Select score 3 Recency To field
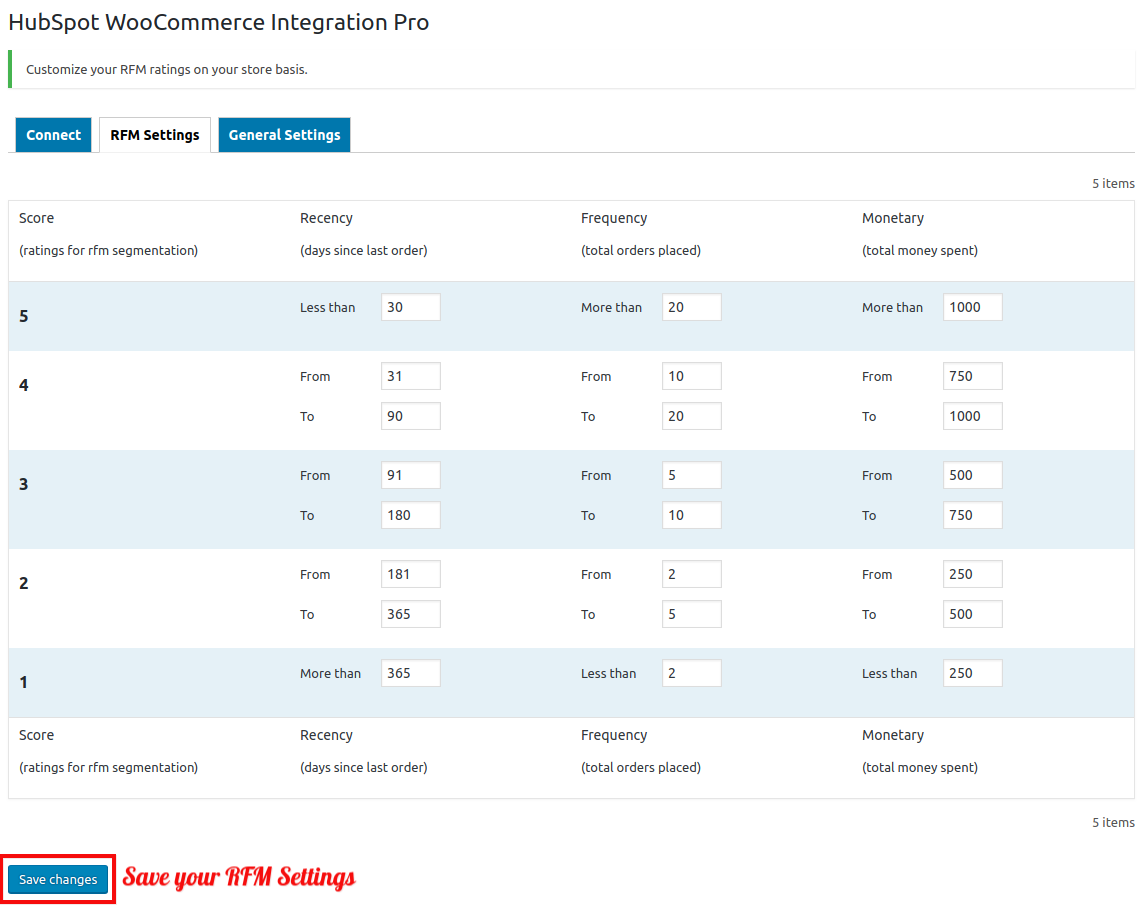The height and width of the screenshot is (910, 1141). (410, 515)
